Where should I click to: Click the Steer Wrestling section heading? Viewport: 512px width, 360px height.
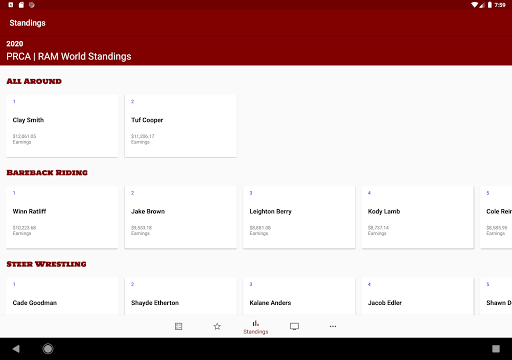[x=46, y=264]
